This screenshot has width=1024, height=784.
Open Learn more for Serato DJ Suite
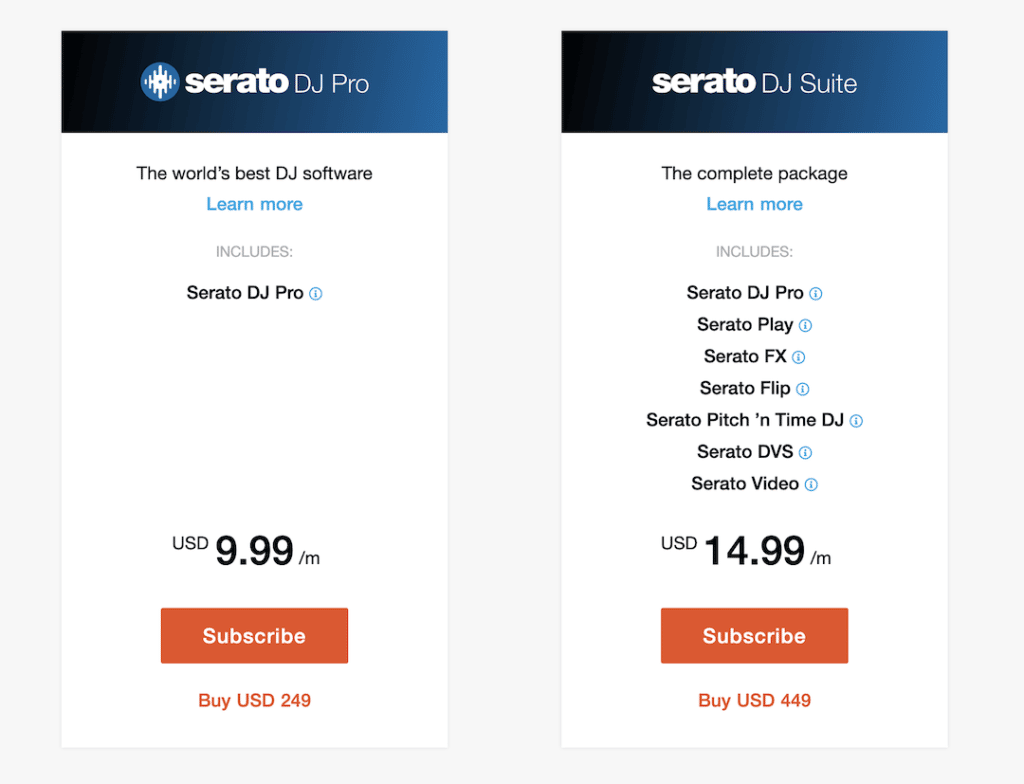[754, 204]
